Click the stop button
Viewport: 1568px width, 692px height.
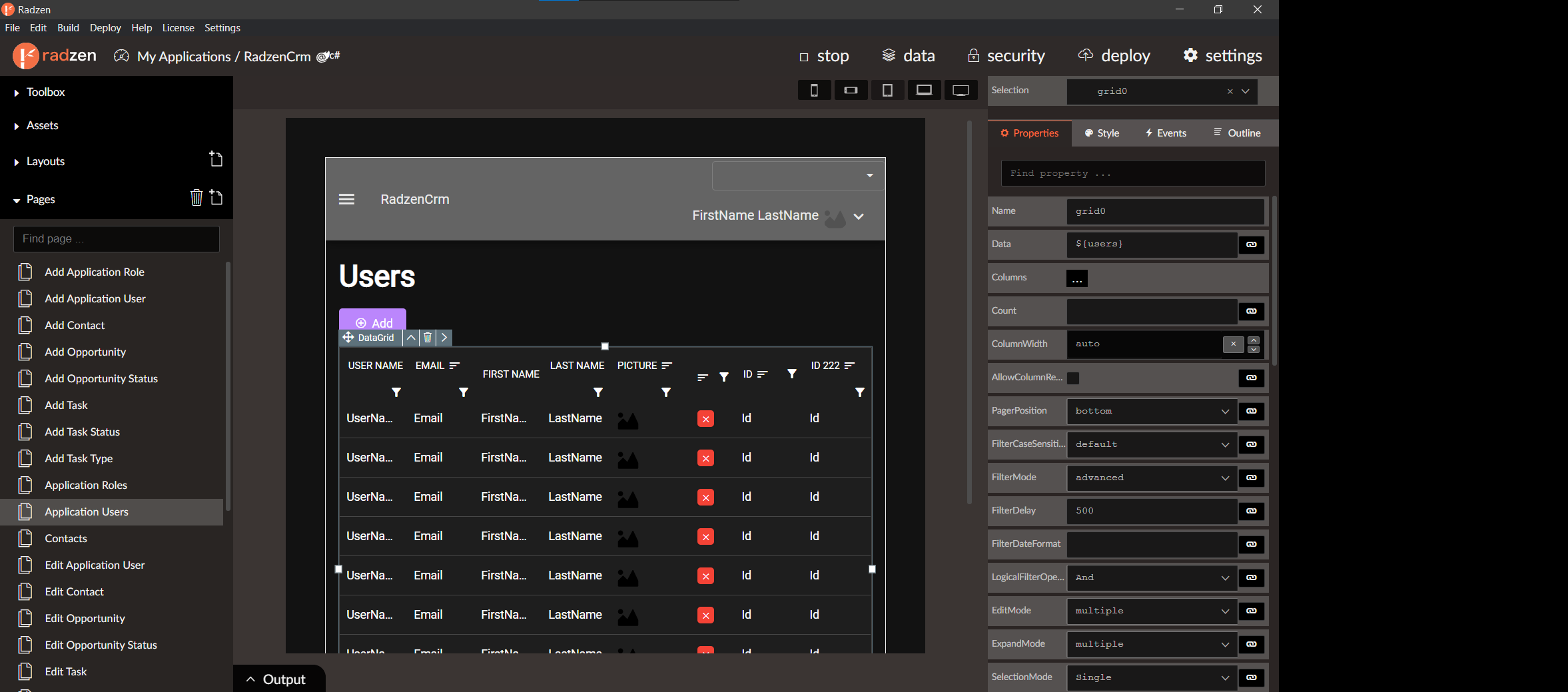pyautogui.click(x=825, y=56)
